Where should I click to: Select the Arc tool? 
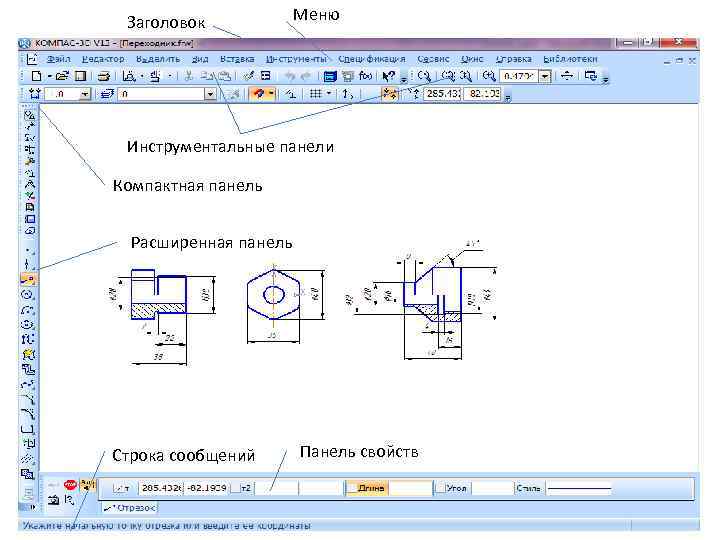point(28,309)
